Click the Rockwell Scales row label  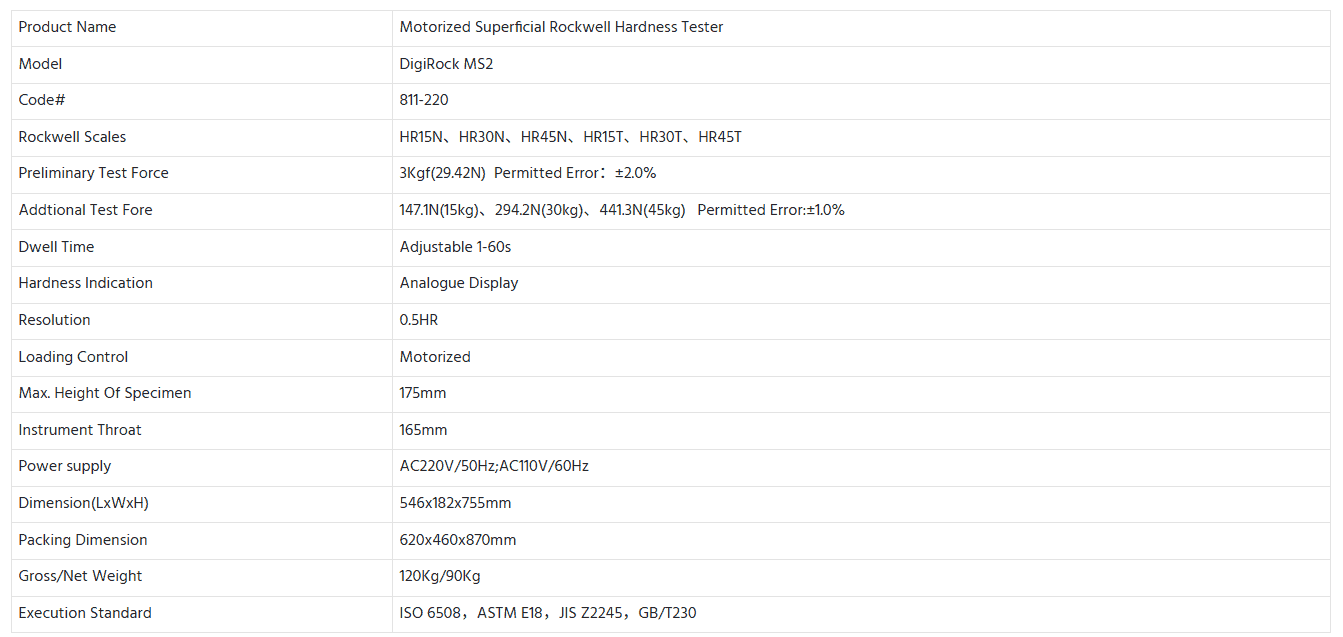pos(72,137)
